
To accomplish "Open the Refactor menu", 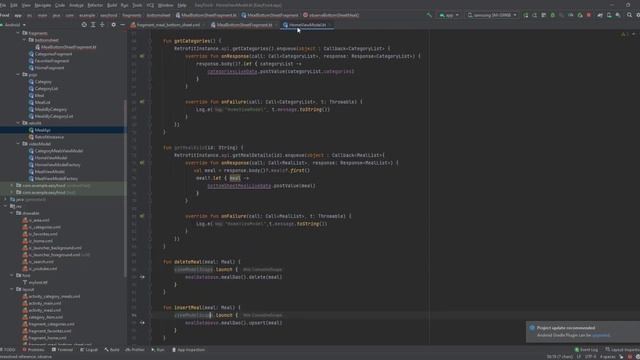I will click(x=95, y=5).
